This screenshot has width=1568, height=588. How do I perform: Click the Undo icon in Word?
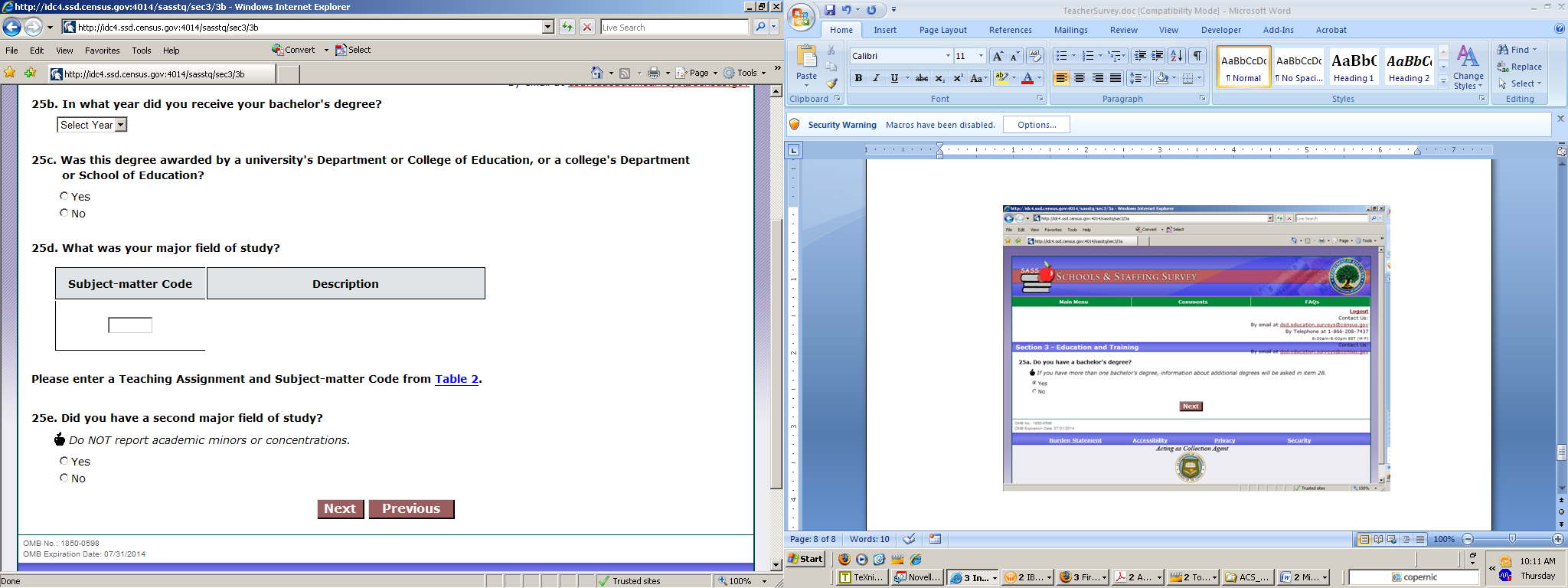pyautogui.click(x=847, y=10)
